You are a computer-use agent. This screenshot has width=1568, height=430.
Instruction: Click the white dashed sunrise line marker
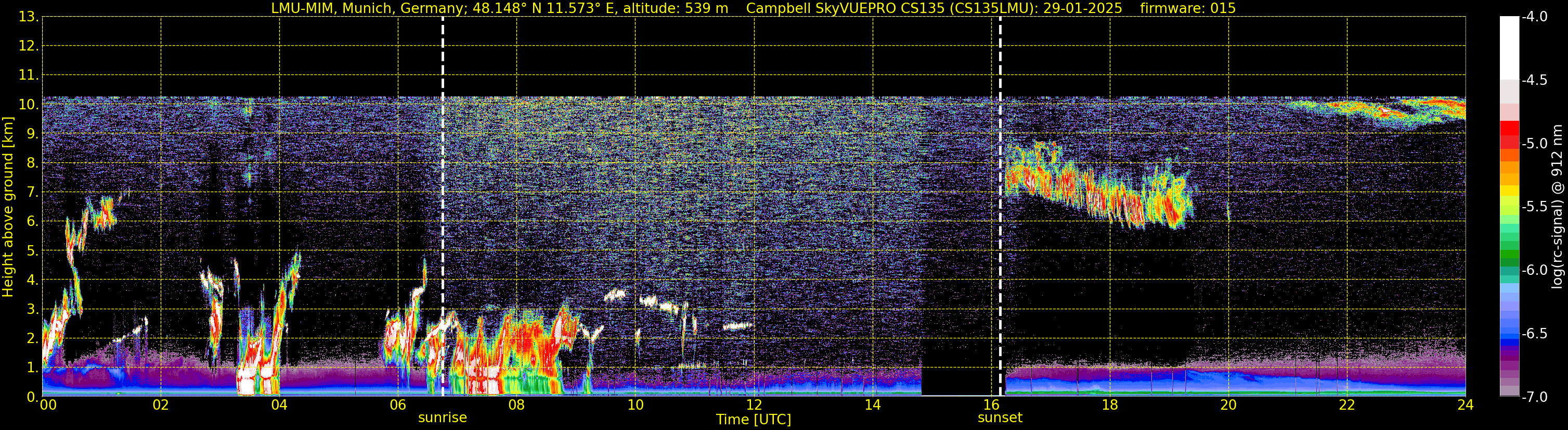(x=443, y=207)
